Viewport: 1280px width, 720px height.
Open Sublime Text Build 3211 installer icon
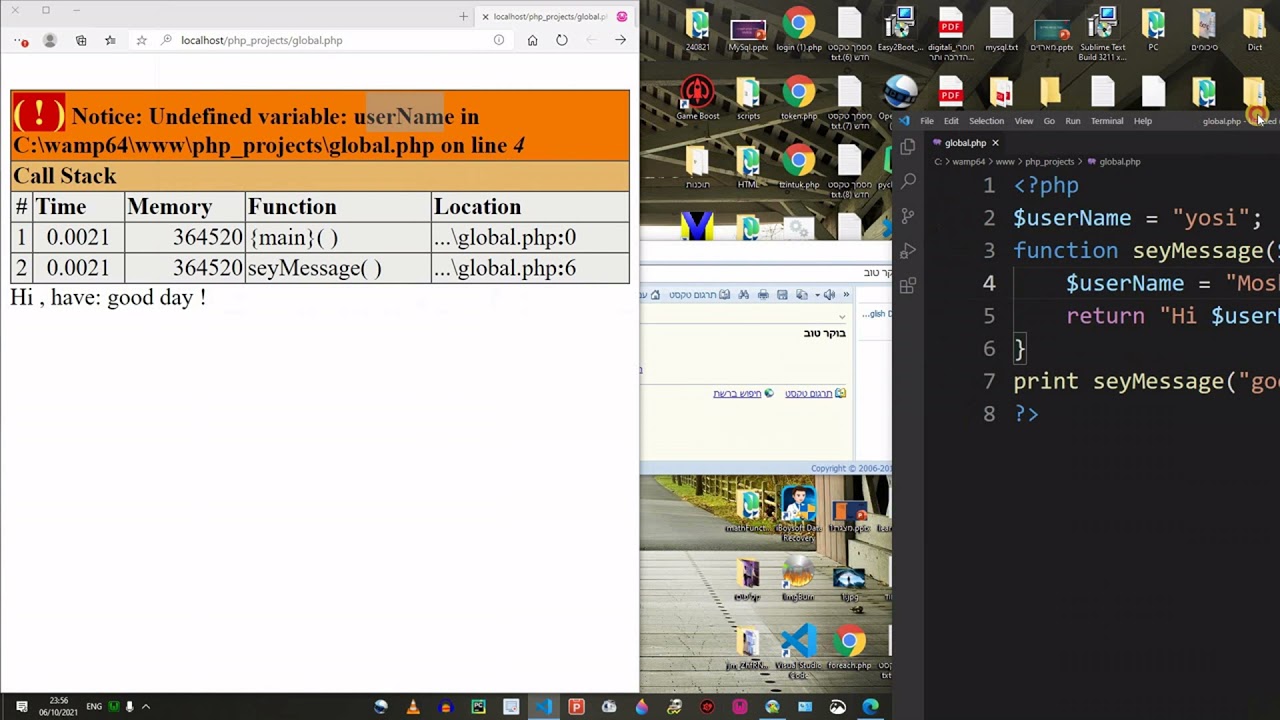[x=1102, y=34]
